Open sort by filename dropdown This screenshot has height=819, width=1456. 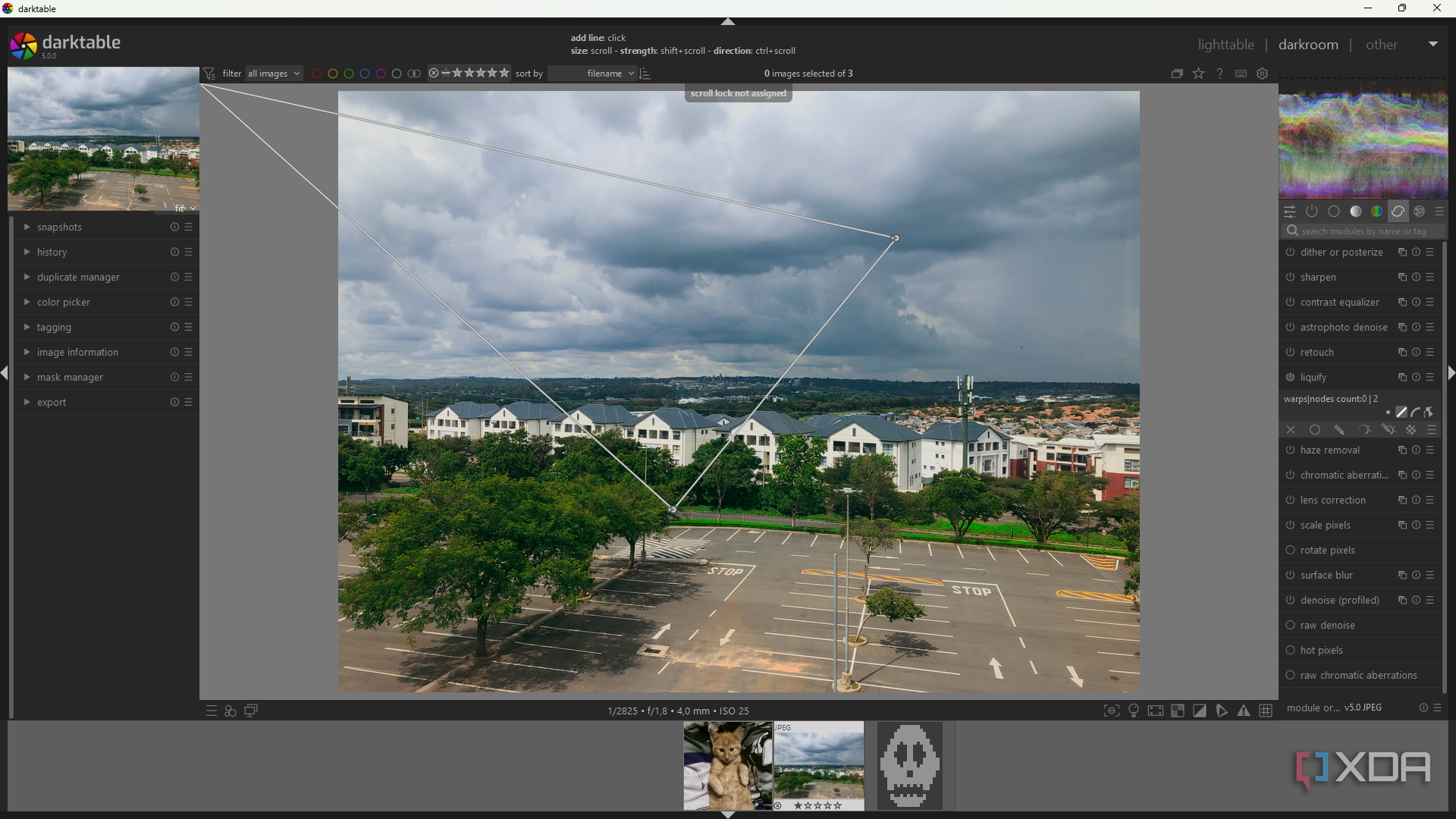592,74
